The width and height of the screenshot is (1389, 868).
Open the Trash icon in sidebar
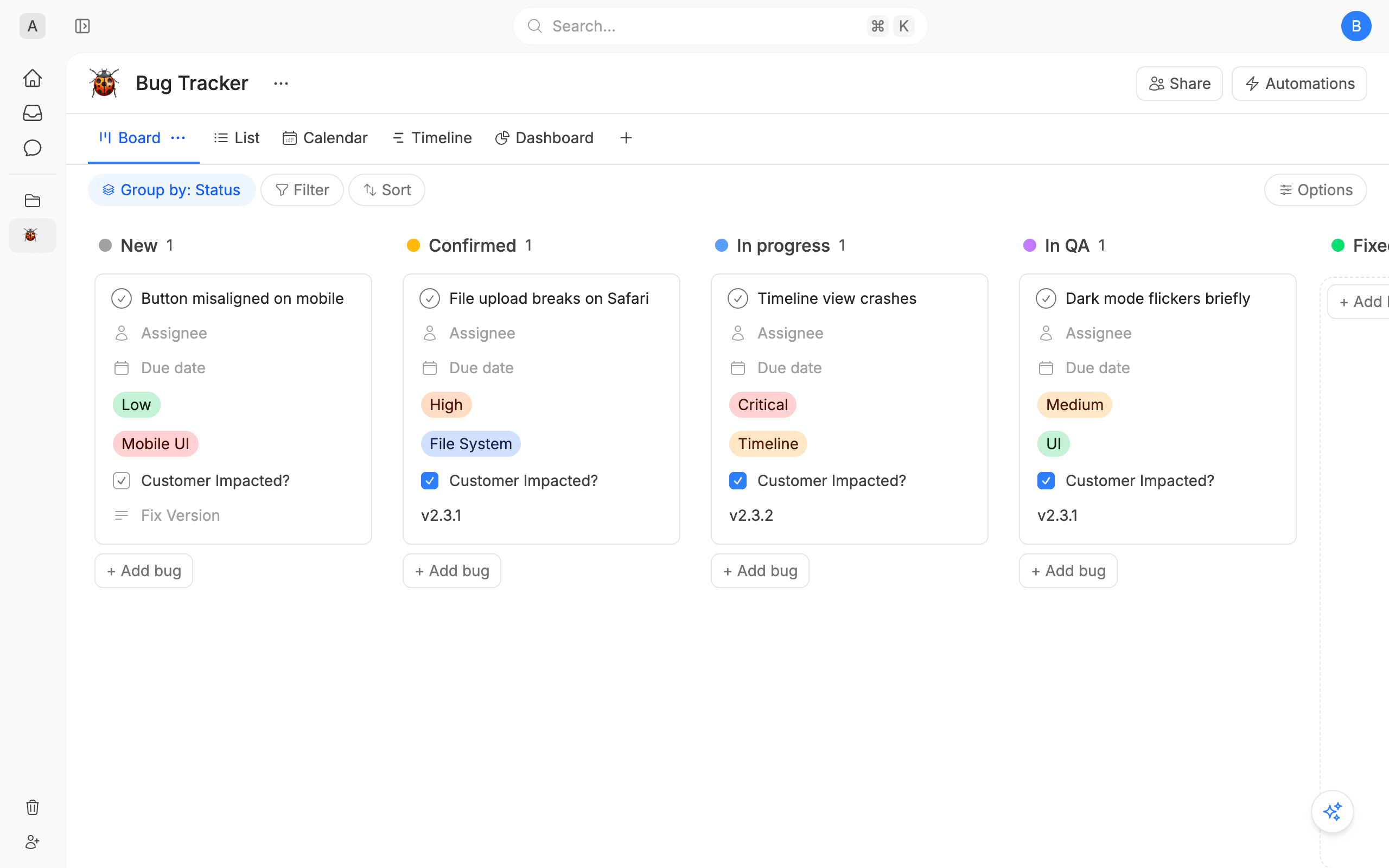33,807
